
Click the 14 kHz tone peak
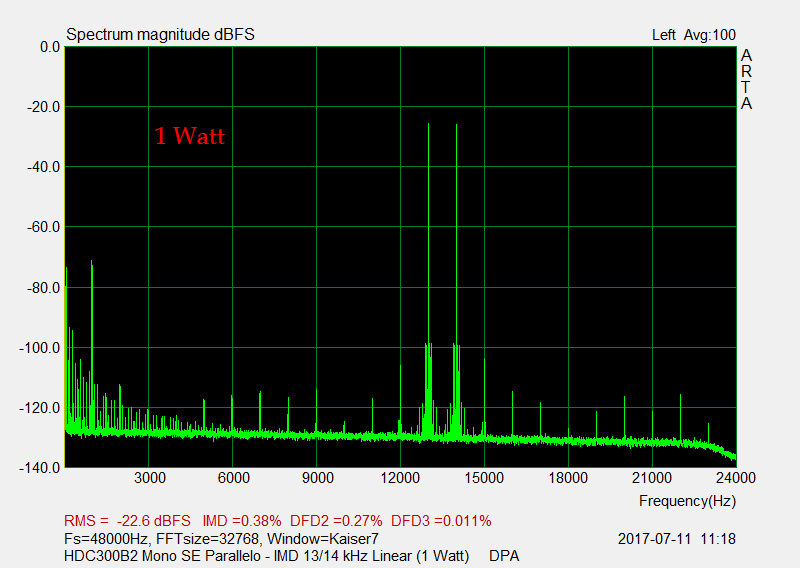[456, 125]
